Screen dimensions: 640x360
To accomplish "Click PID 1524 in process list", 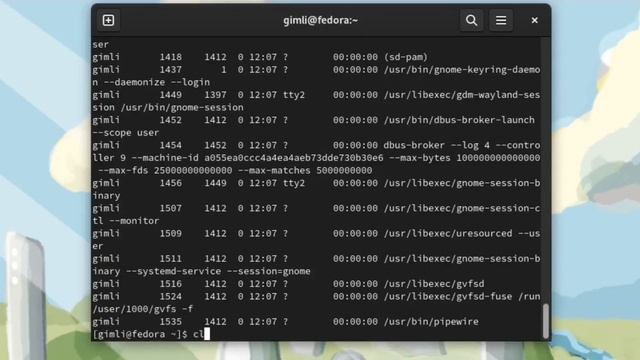I will pos(171,297).
